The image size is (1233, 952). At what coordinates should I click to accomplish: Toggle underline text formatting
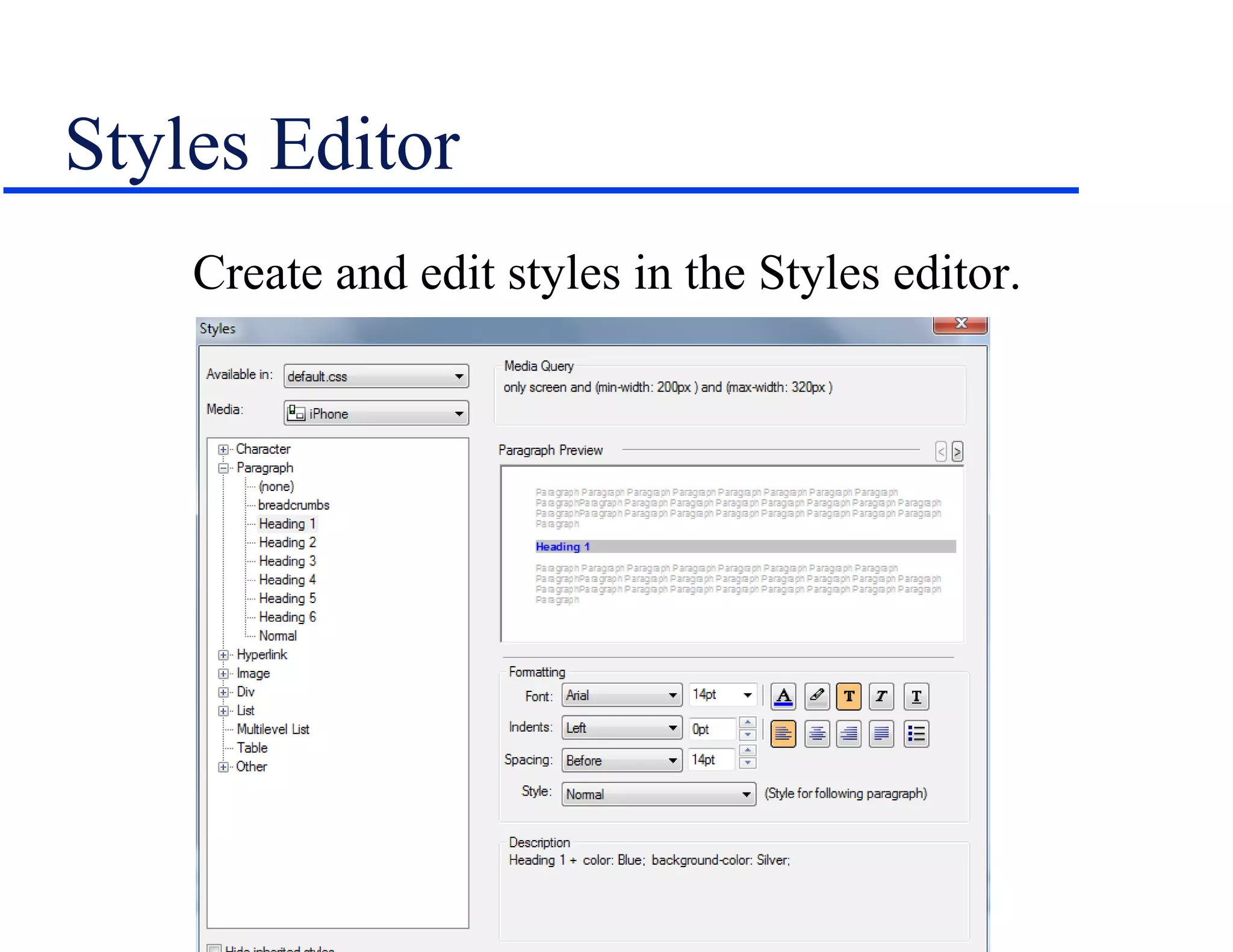click(x=916, y=697)
